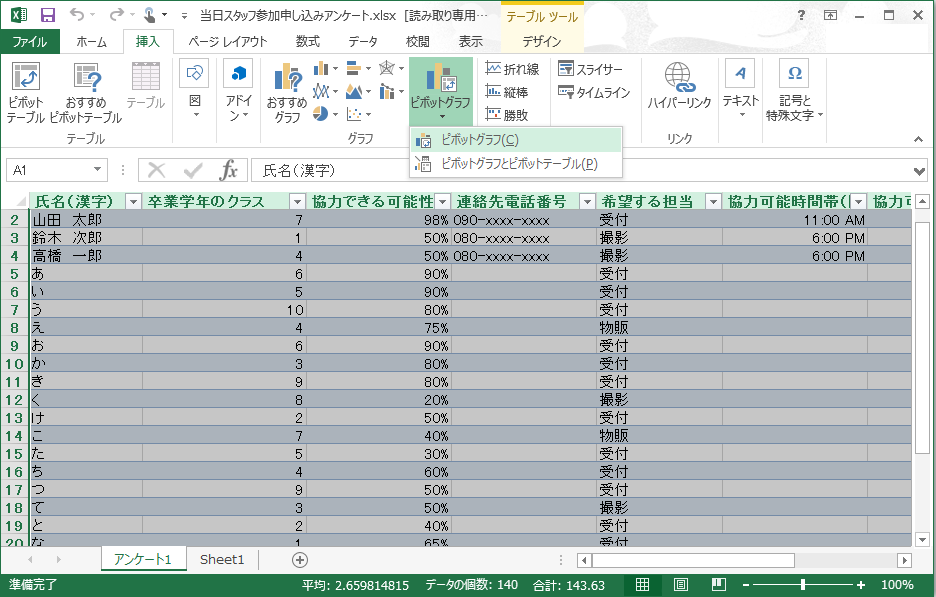Screen dimensions: 936x597
Task: Insert a line chart from the chart group
Action: point(321,91)
